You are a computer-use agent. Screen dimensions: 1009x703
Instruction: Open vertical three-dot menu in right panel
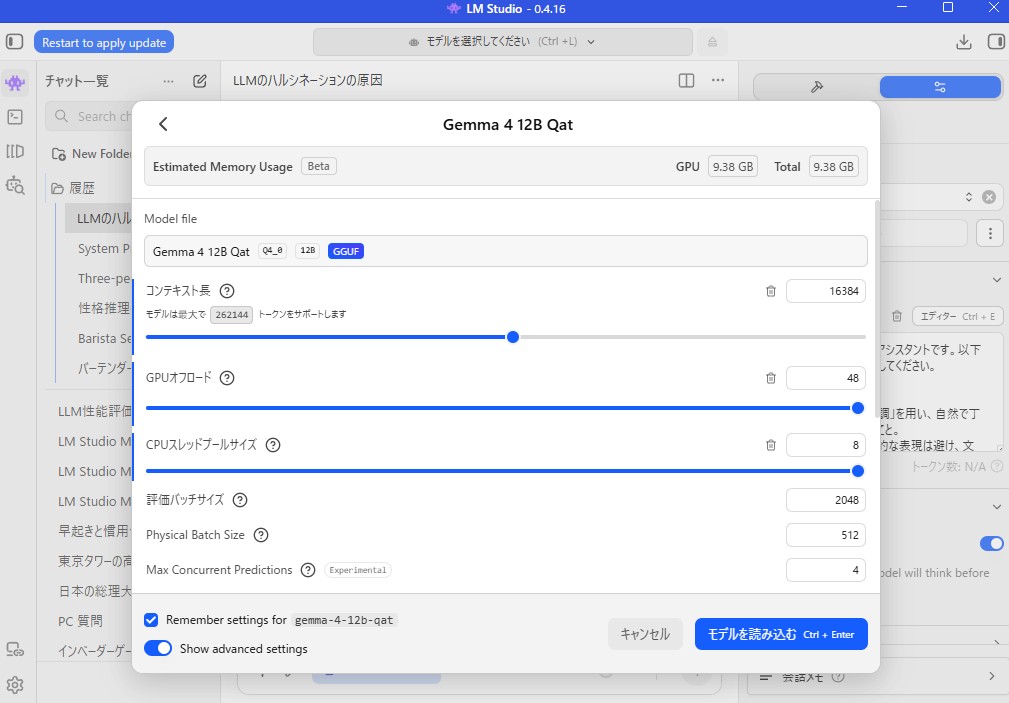(990, 233)
